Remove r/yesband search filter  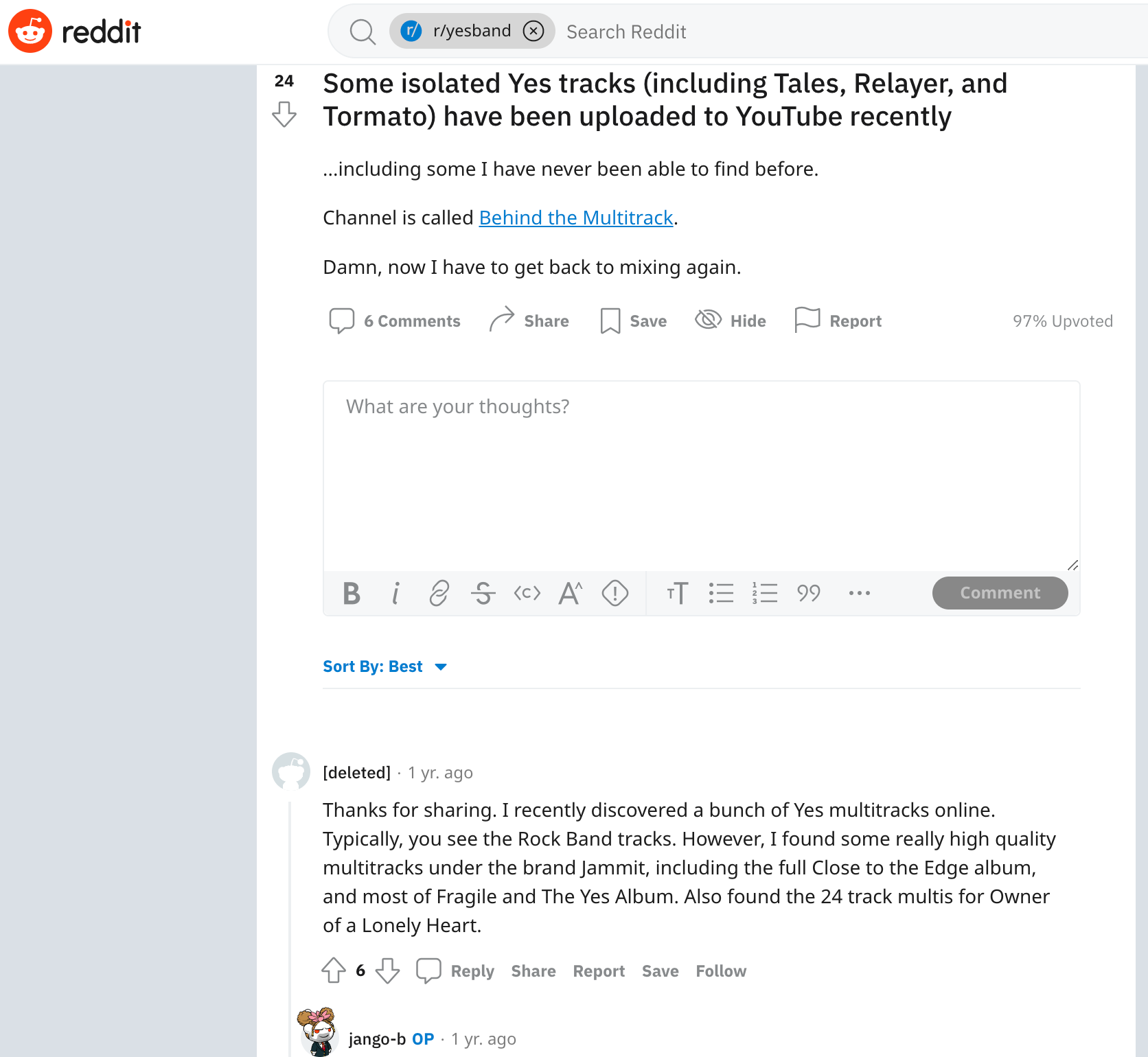533,31
